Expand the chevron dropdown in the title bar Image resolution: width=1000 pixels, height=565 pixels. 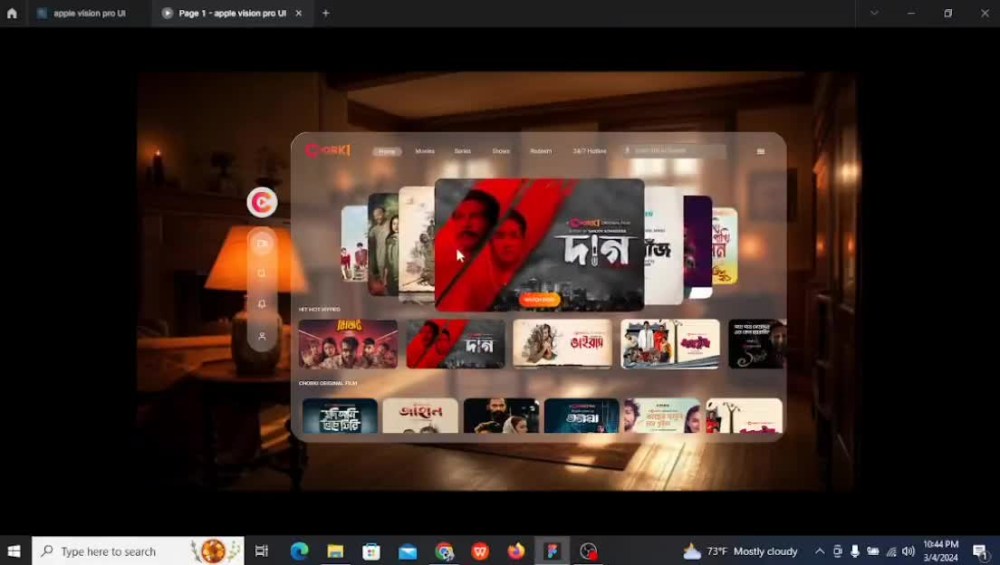pos(874,13)
